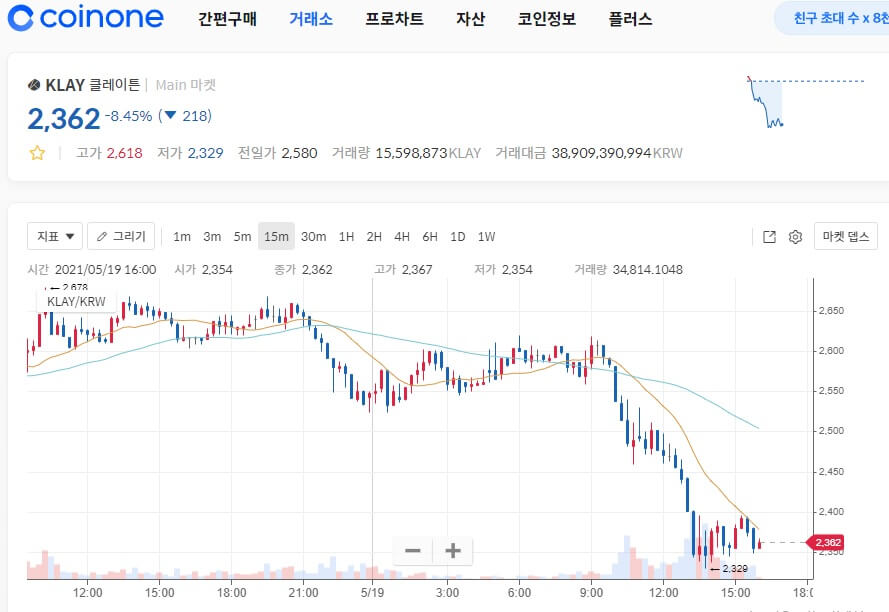Screen dimensions: 889x612
Task: Open the 거래소 menu
Action: click(x=311, y=19)
